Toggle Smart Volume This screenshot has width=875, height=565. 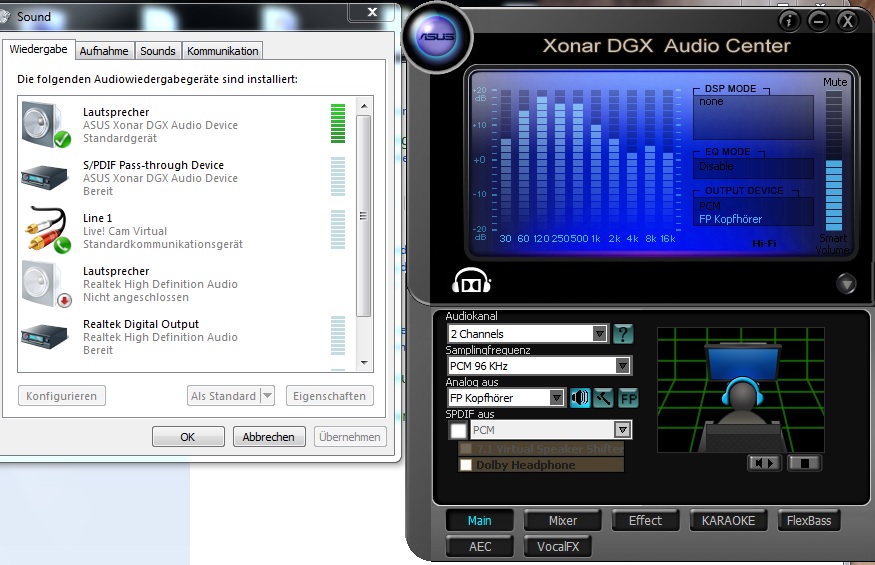[833, 244]
